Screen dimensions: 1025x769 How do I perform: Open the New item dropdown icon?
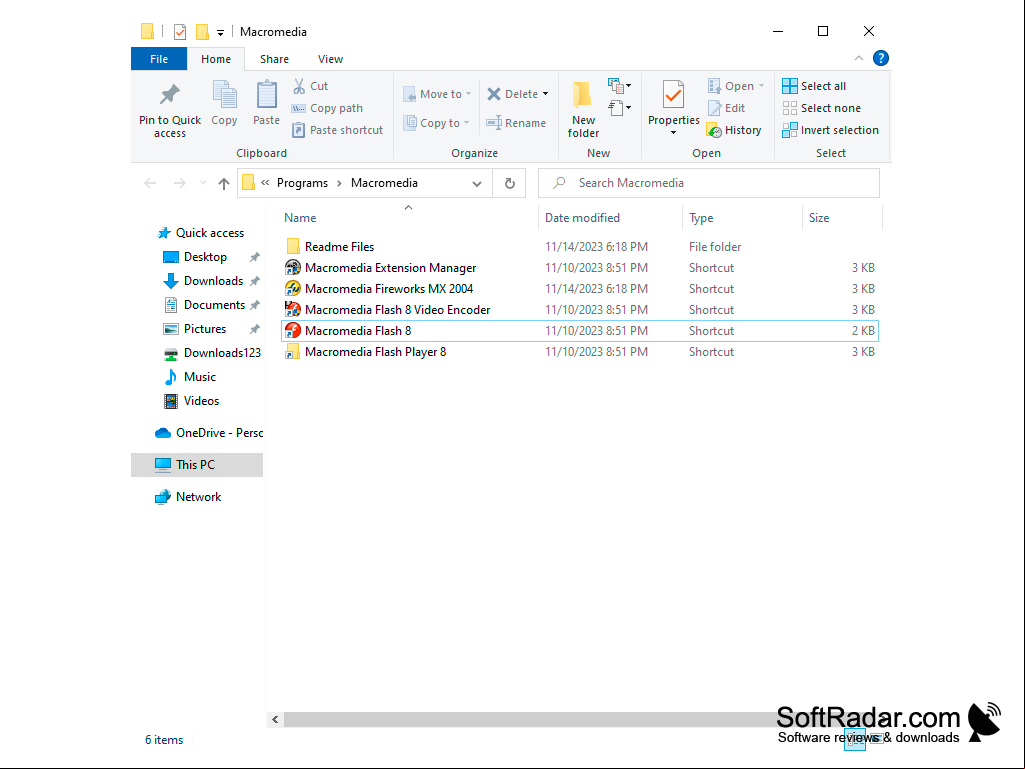pos(619,86)
